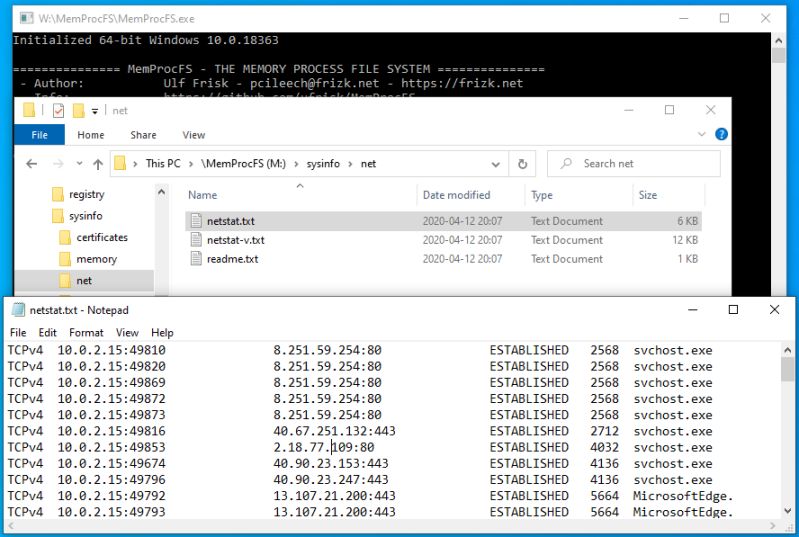Viewport: 799px width, 537px height.
Task: Click the 12 KB size of netstat-v.txt
Action: tap(685, 240)
